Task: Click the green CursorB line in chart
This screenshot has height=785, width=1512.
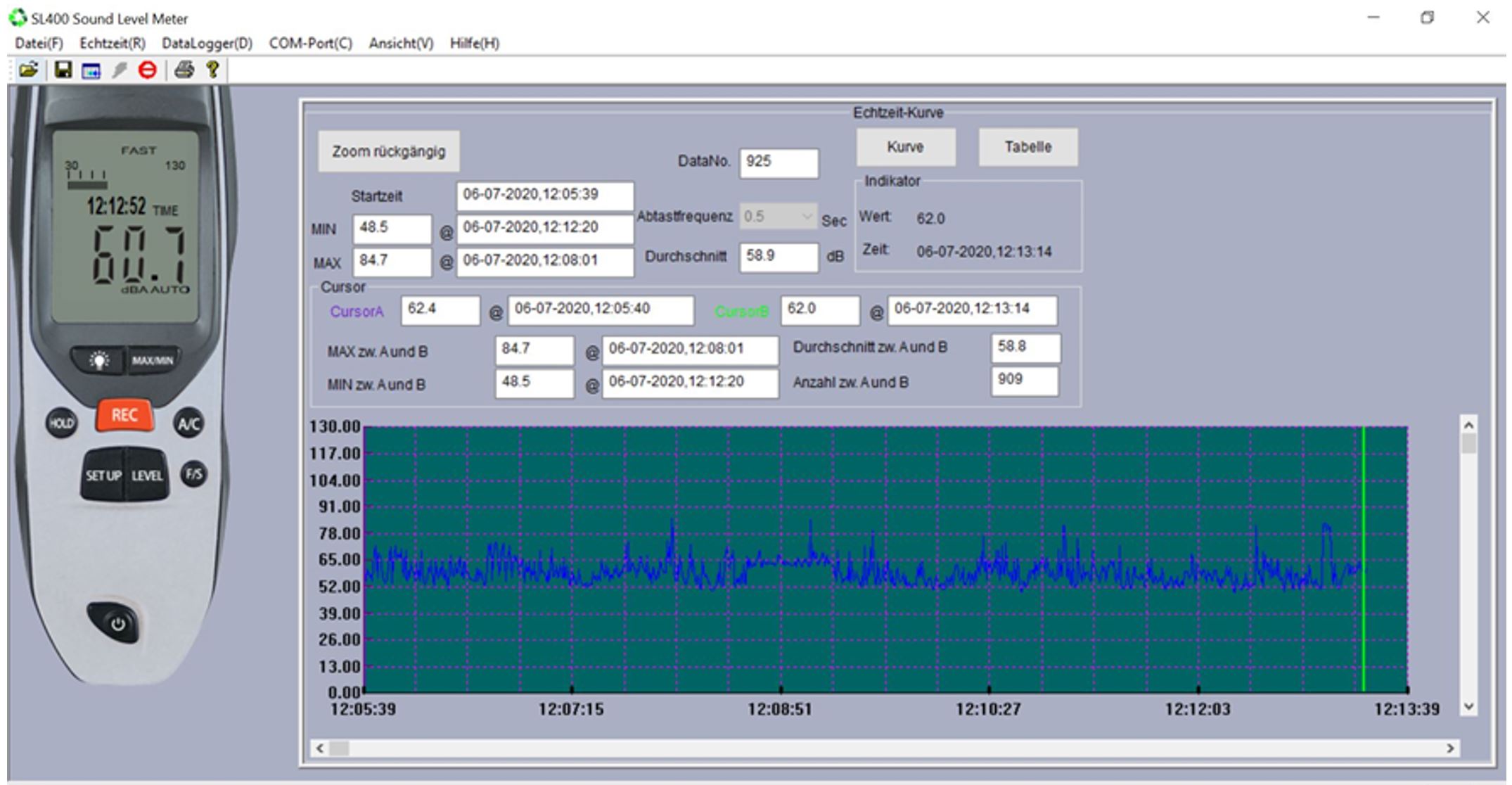Action: pyautogui.click(x=1363, y=492)
